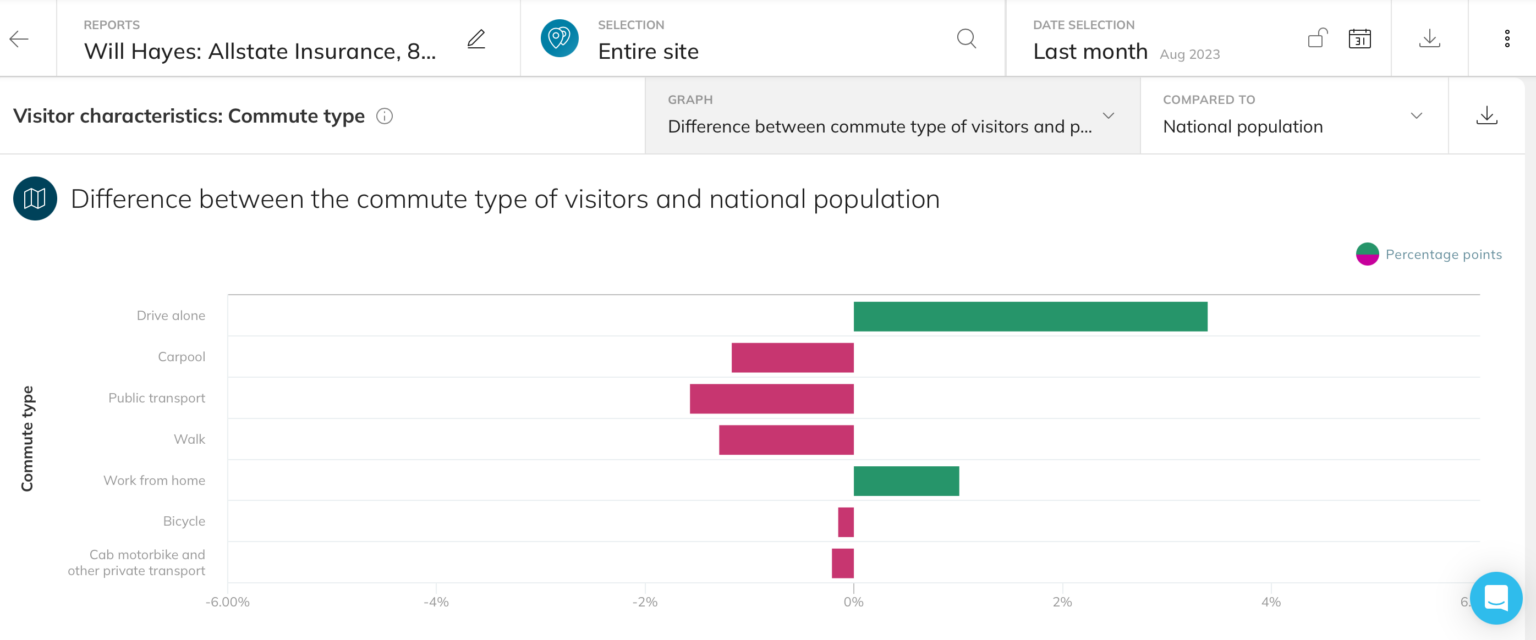Click the download icon in the top toolbar
The height and width of the screenshot is (640, 1536).
pos(1430,38)
